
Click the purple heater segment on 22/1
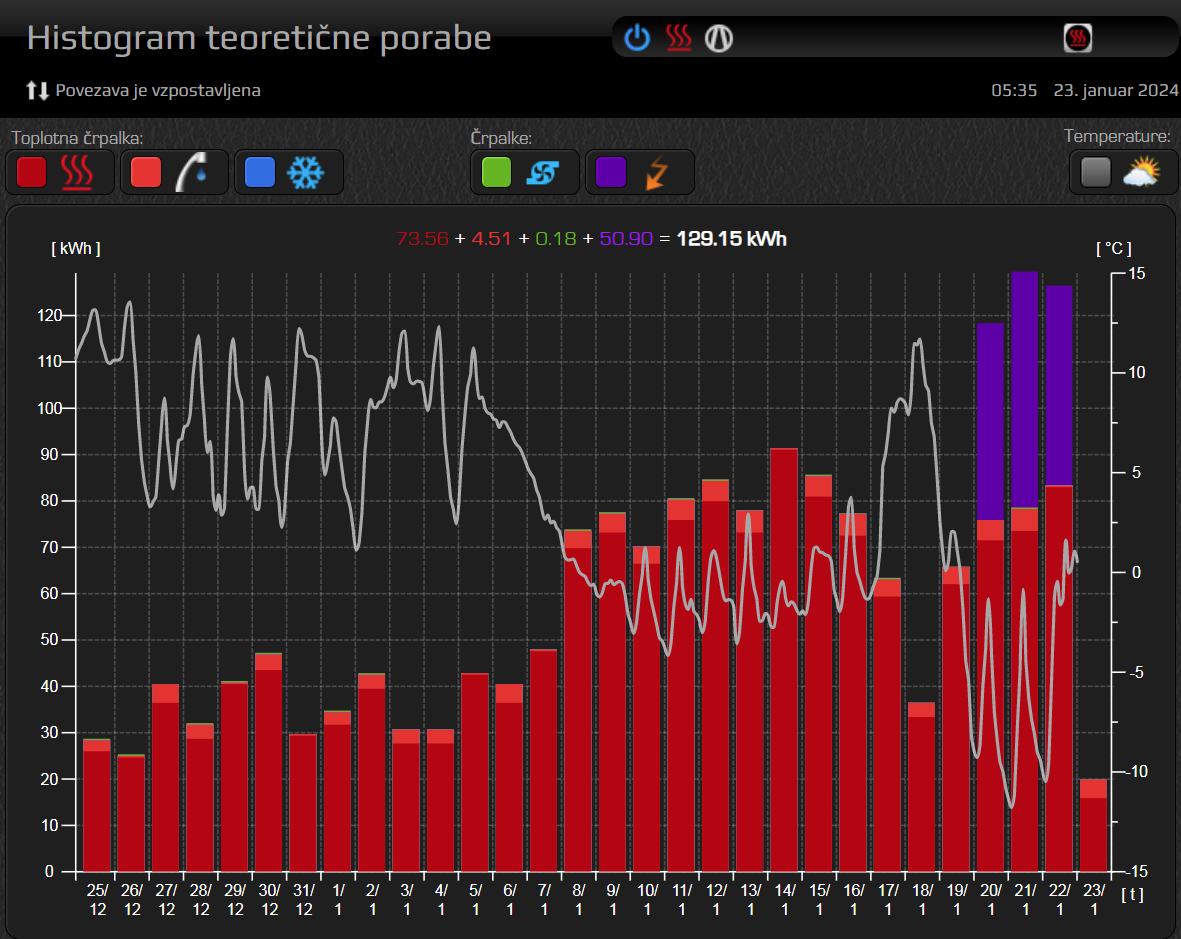[1059, 386]
